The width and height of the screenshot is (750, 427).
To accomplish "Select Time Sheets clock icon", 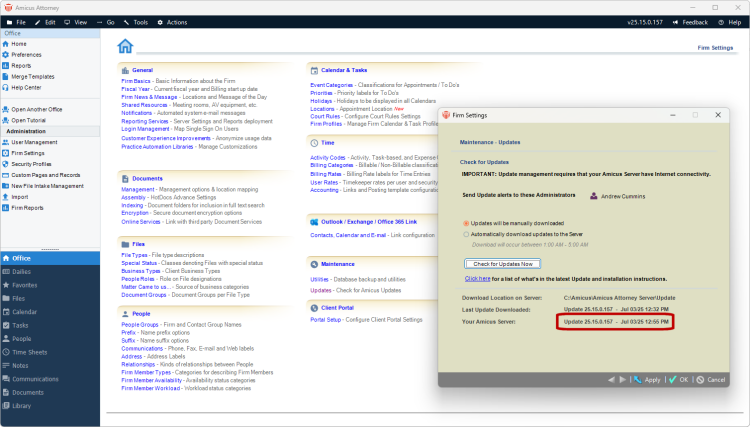I will 6,352.
